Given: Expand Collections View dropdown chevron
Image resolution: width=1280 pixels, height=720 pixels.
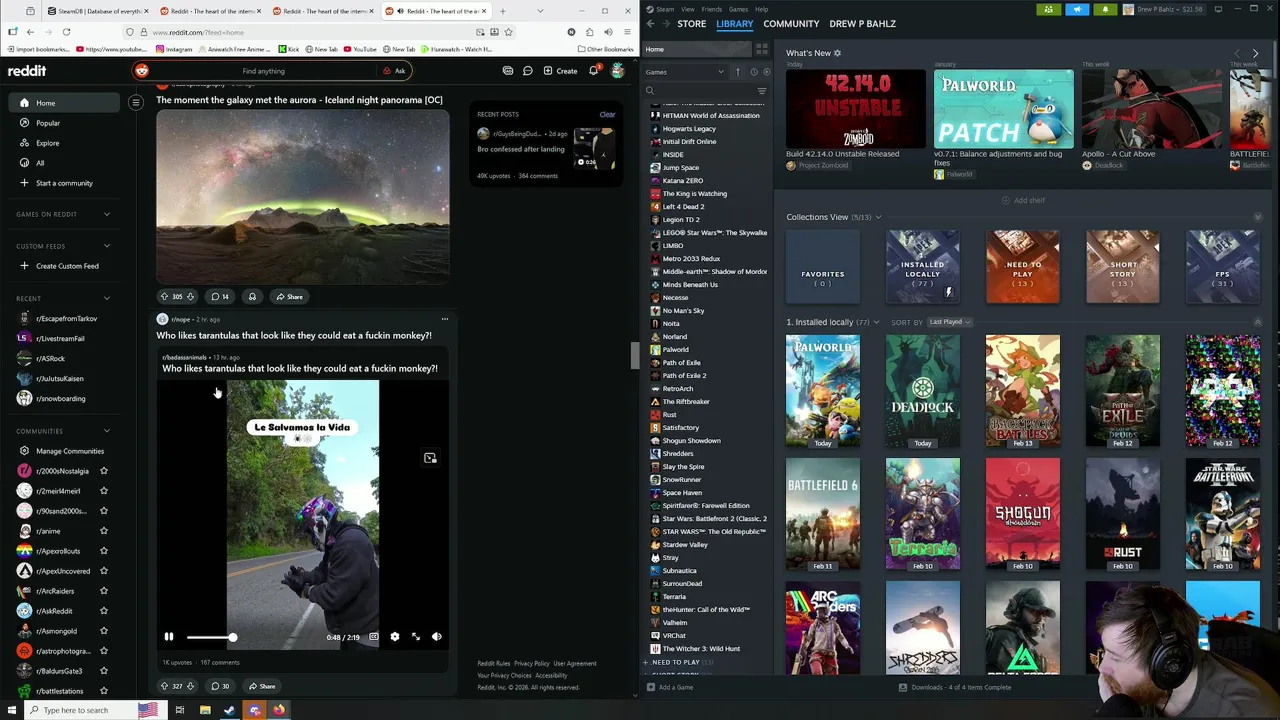Looking at the screenshot, I should (878, 217).
